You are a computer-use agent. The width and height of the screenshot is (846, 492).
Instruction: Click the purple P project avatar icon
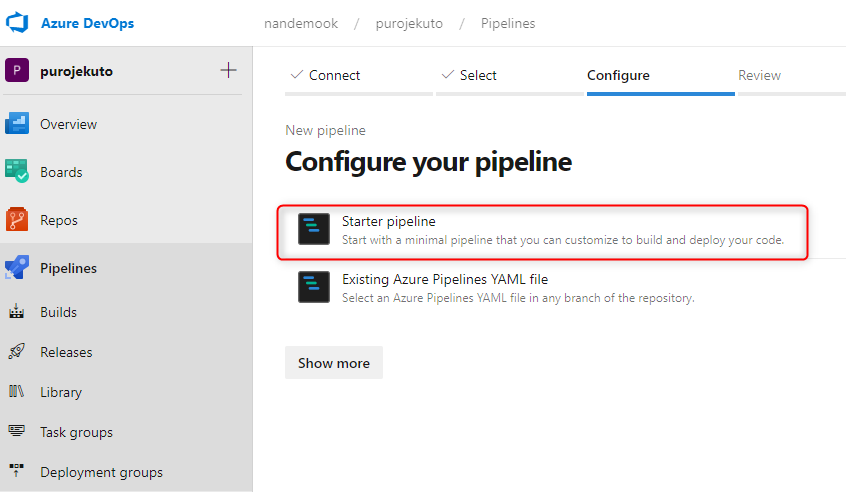pos(17,71)
